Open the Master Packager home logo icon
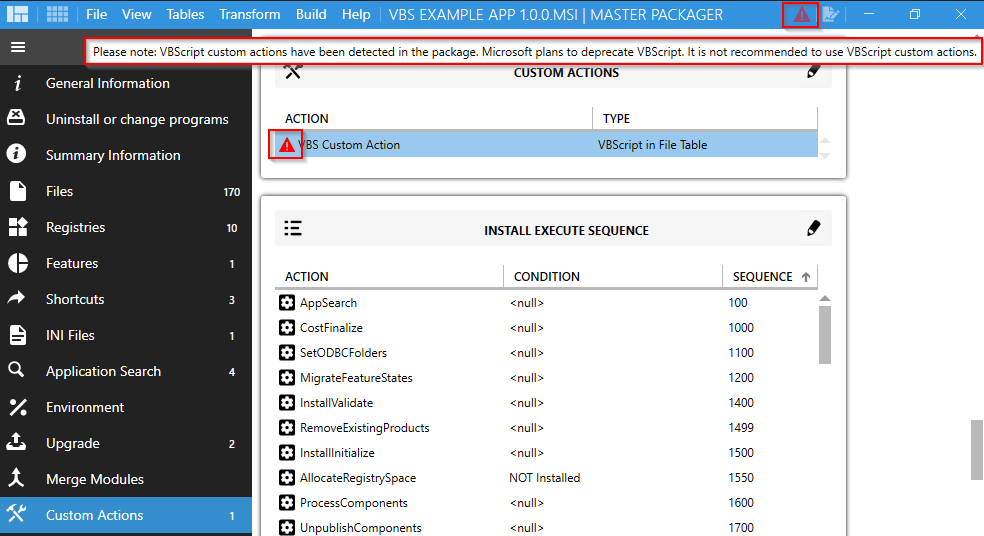 click(x=18, y=14)
